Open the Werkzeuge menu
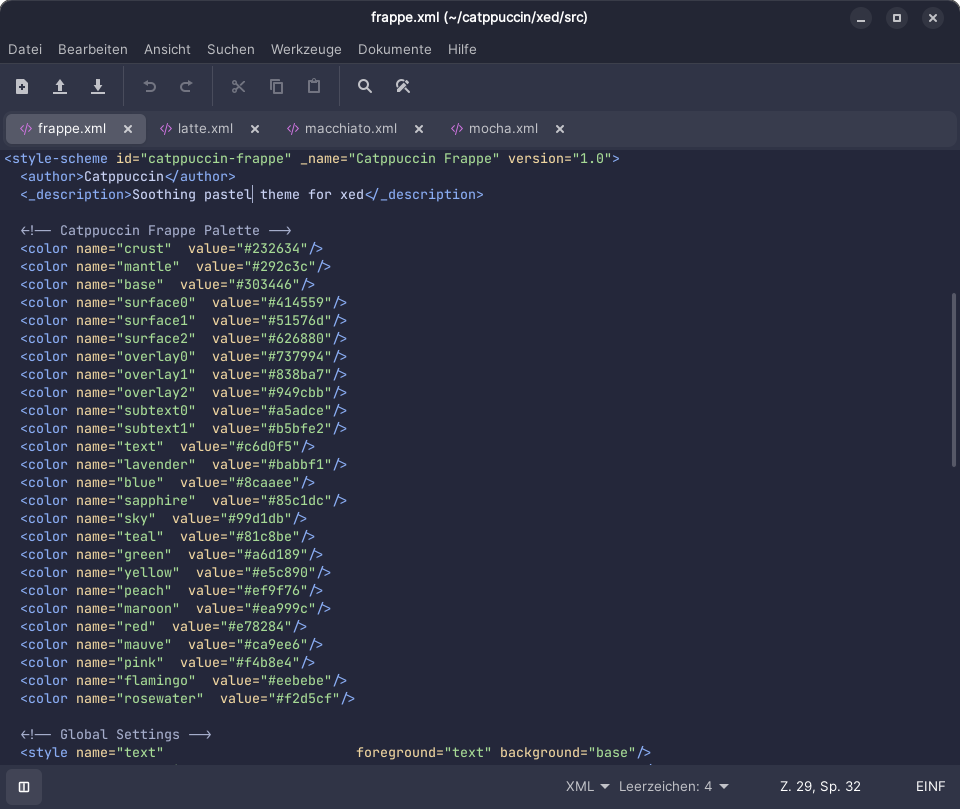The image size is (960, 809). pos(306,50)
